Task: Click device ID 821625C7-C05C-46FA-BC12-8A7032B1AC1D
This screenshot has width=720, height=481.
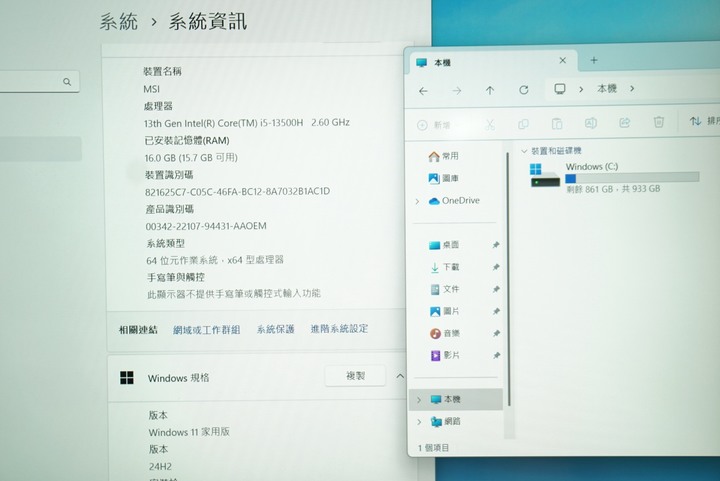Action: click(237, 191)
